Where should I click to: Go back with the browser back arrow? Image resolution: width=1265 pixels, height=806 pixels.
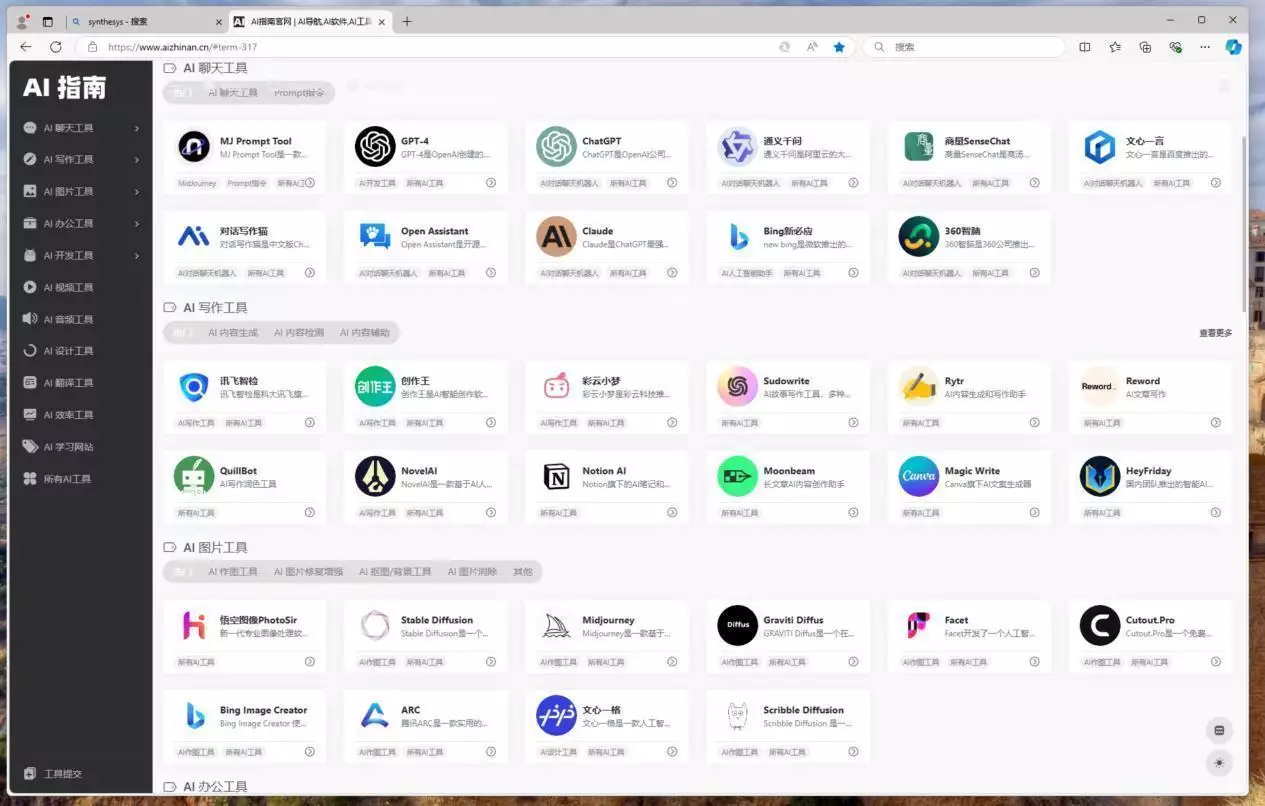coord(26,47)
